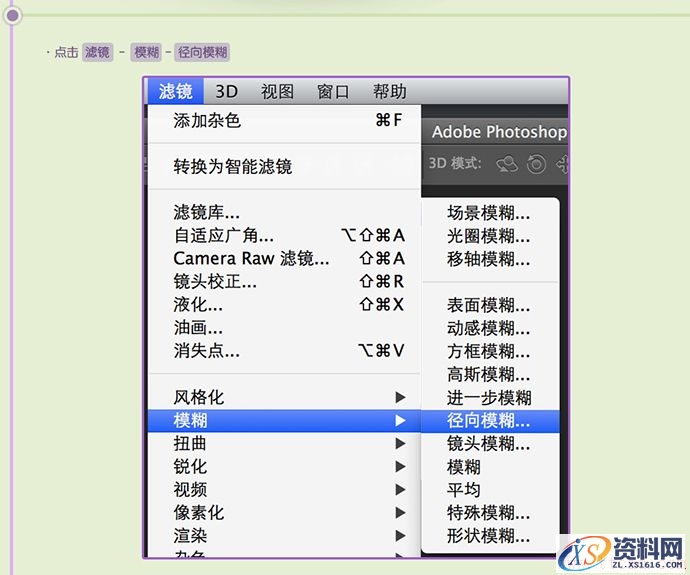The height and width of the screenshot is (575, 690).
Task: Click the 滤镜 tag in the instruction text
Action: point(97,52)
